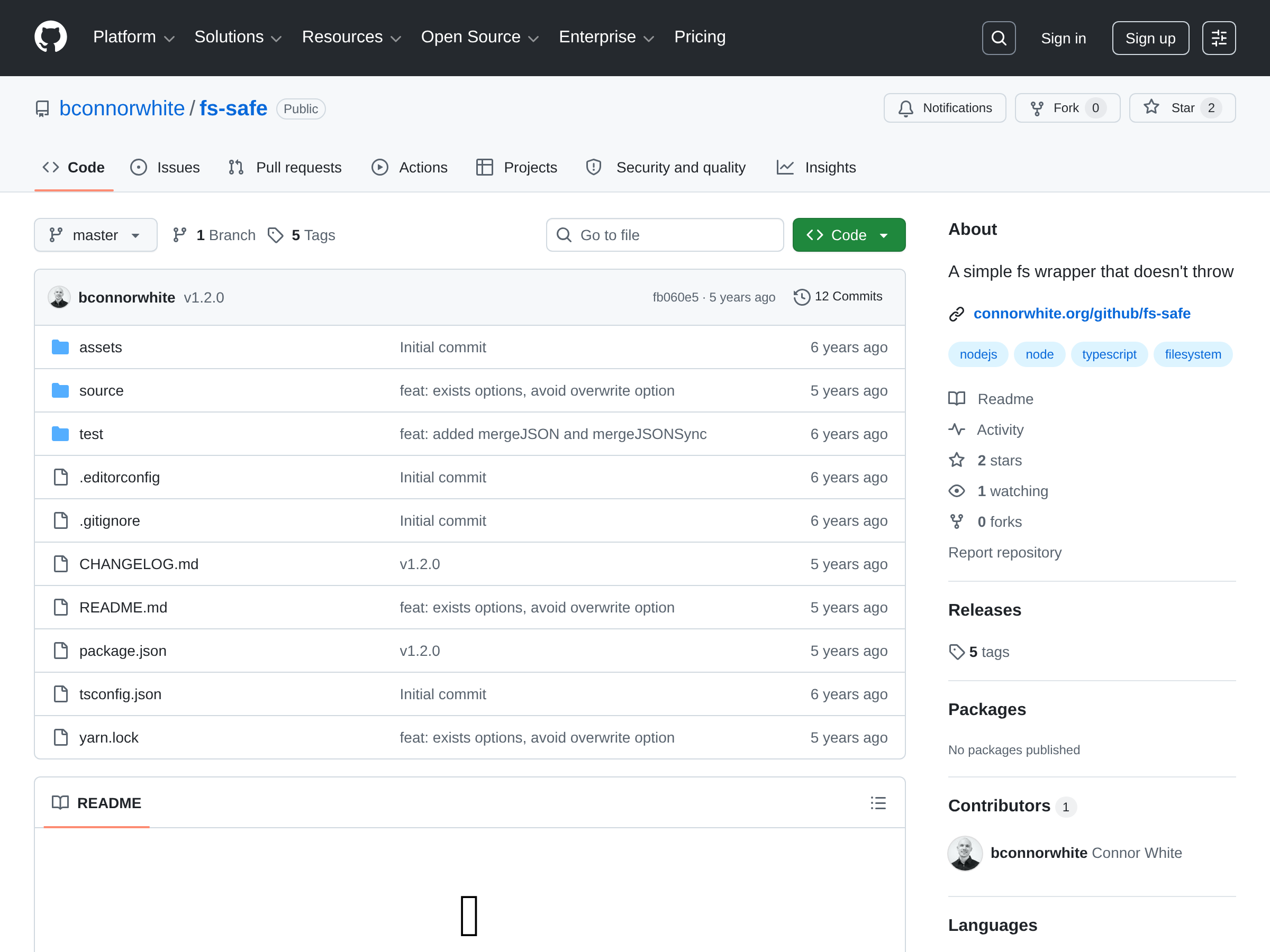Select the README tab in file viewer
This screenshot has width=1270, height=952.
96,803
